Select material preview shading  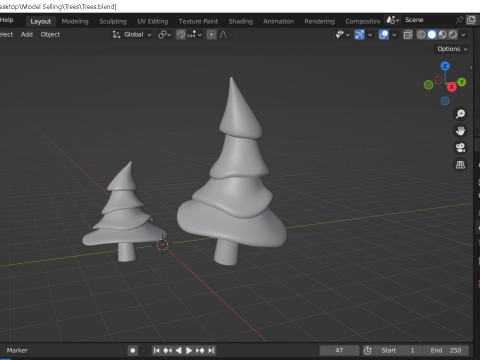442,35
